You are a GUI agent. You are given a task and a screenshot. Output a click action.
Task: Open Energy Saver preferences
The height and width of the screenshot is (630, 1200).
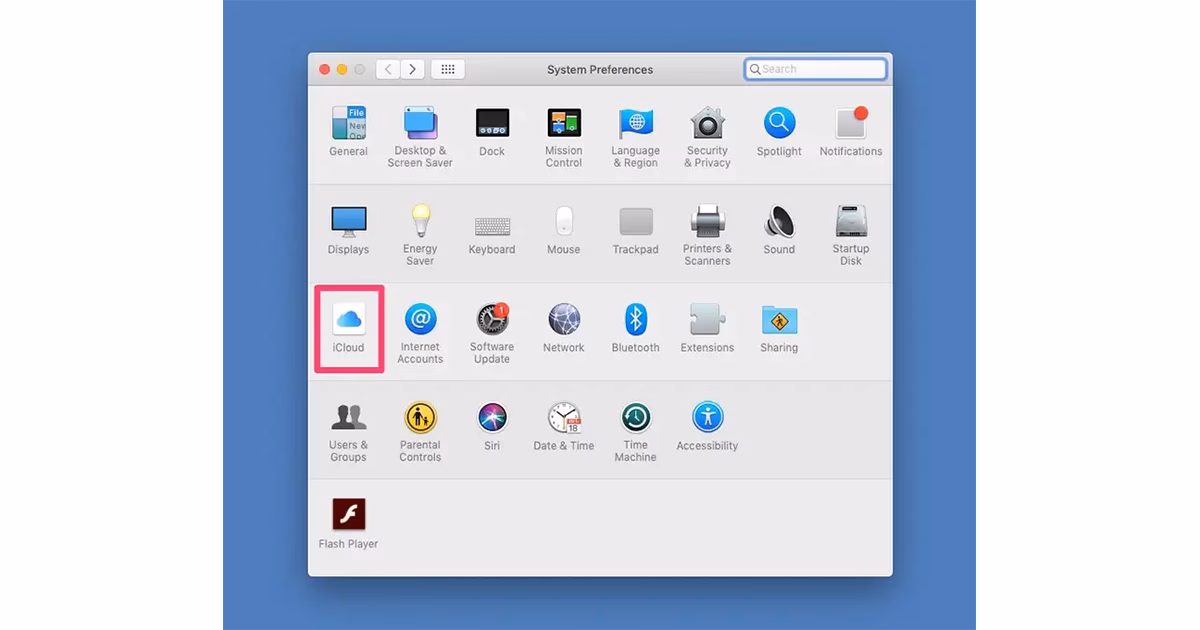[420, 235]
